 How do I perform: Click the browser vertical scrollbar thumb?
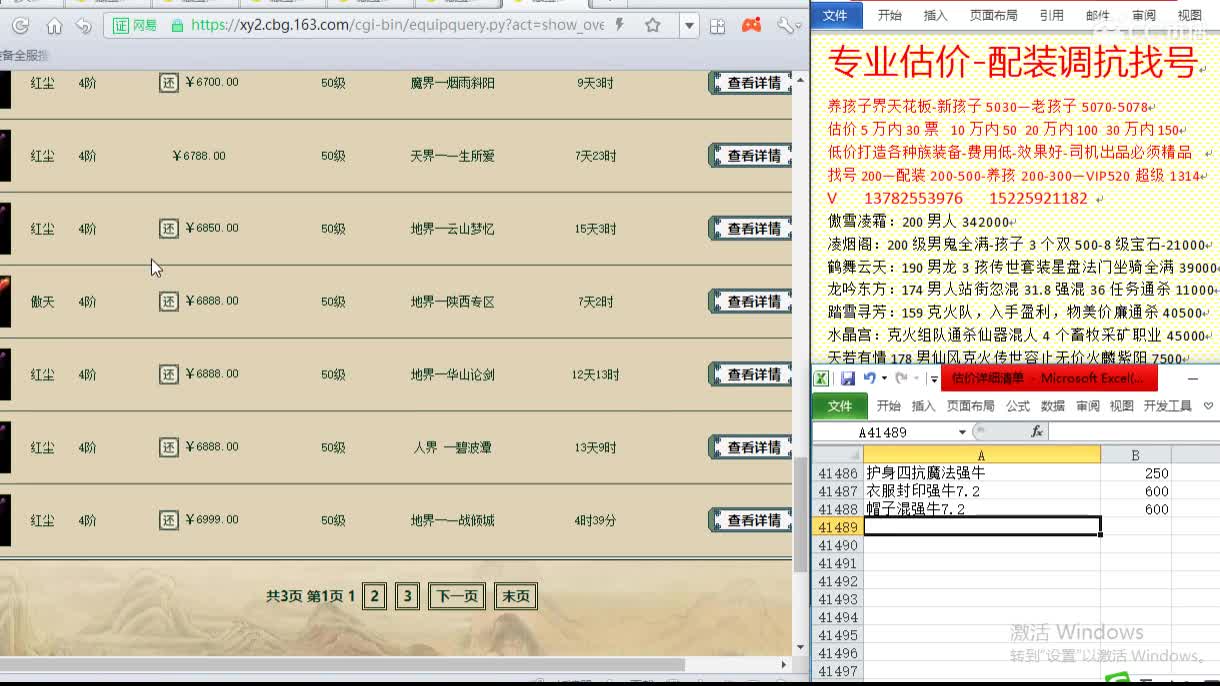[x=800, y=515]
